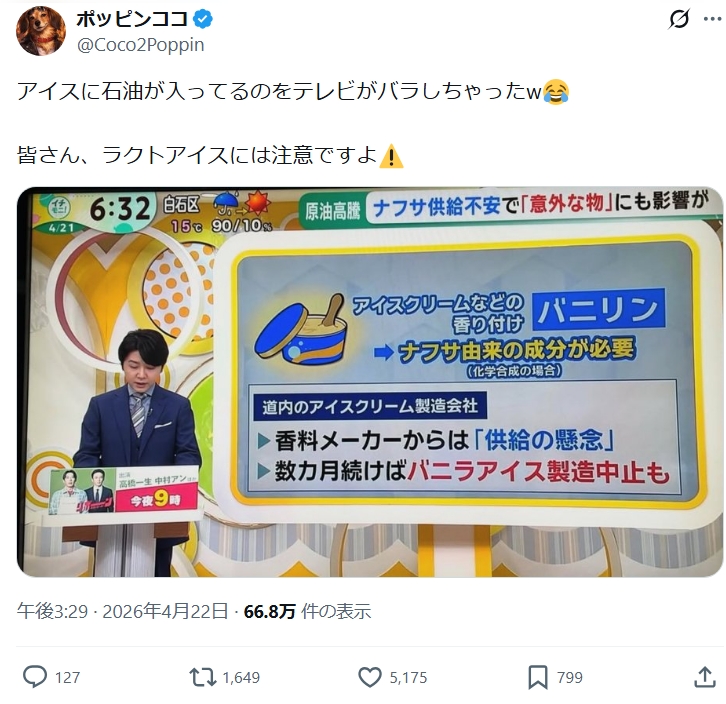Click the 1,649 reposts count
The image size is (726, 704).
[241, 678]
